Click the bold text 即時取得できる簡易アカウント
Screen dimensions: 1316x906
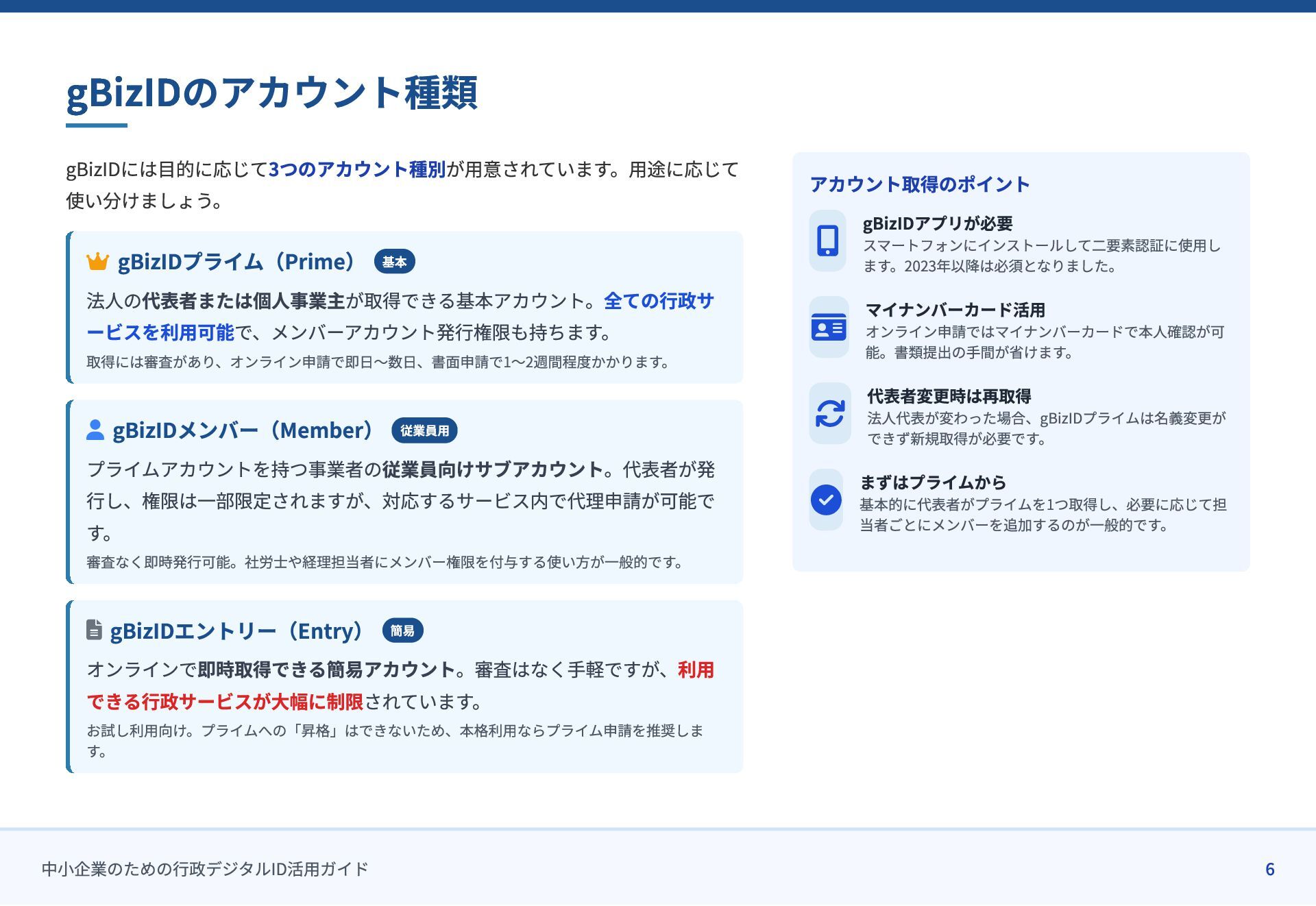[x=327, y=670]
